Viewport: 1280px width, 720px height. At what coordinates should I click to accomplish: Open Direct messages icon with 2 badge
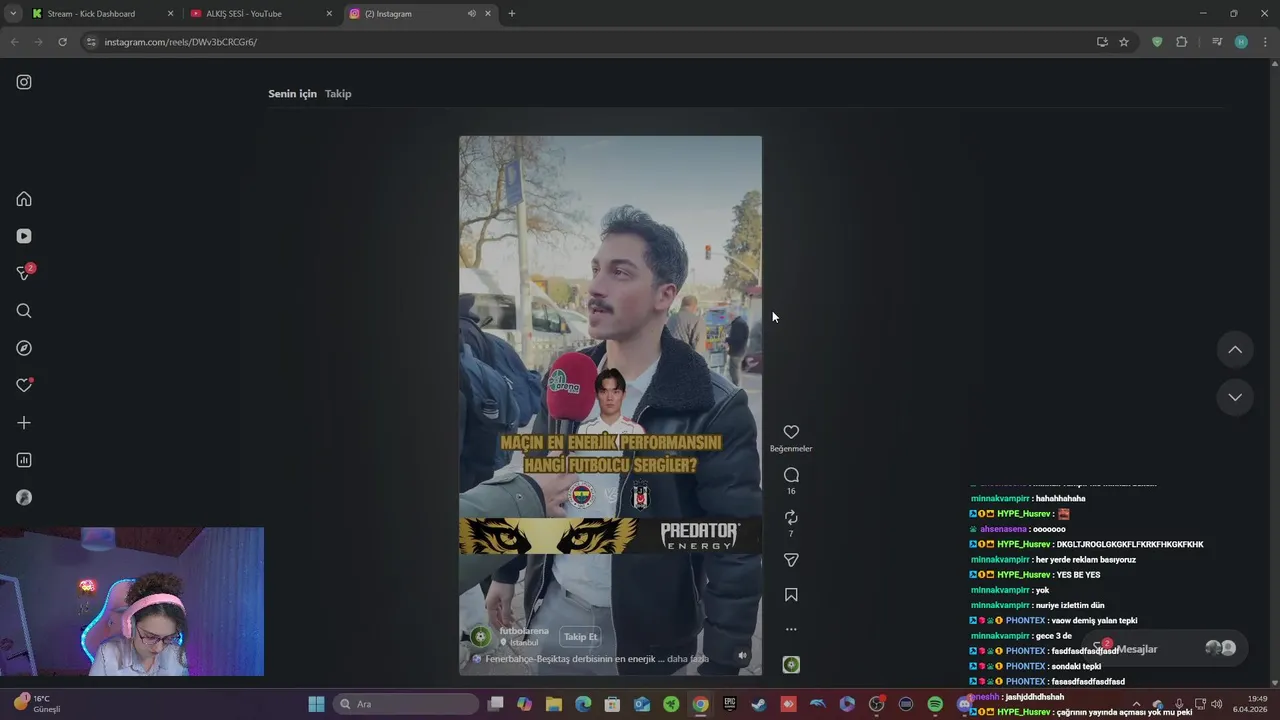click(25, 273)
